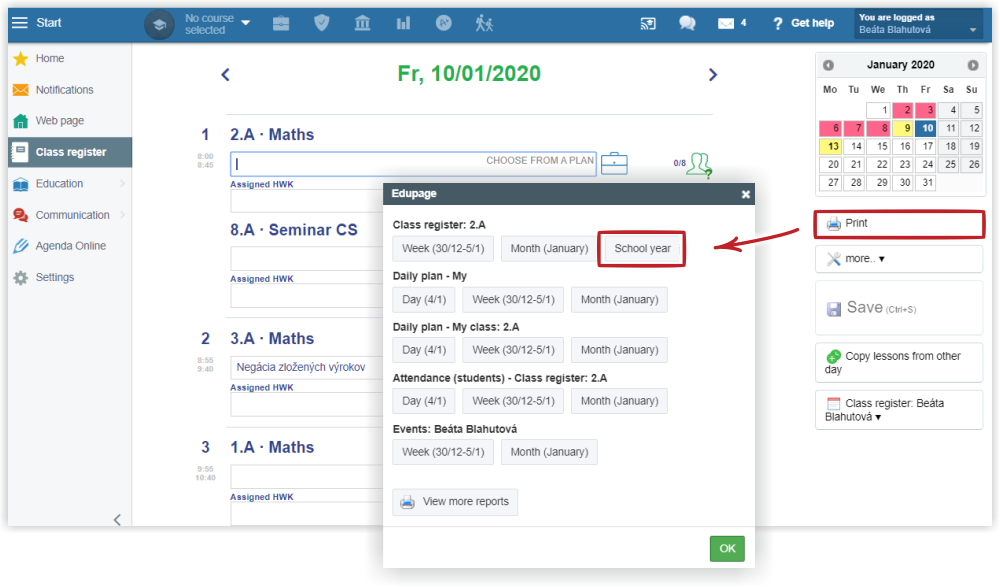The width and height of the screenshot is (1000, 587).
Task: Confirm dialog with OK button
Action: click(x=727, y=549)
